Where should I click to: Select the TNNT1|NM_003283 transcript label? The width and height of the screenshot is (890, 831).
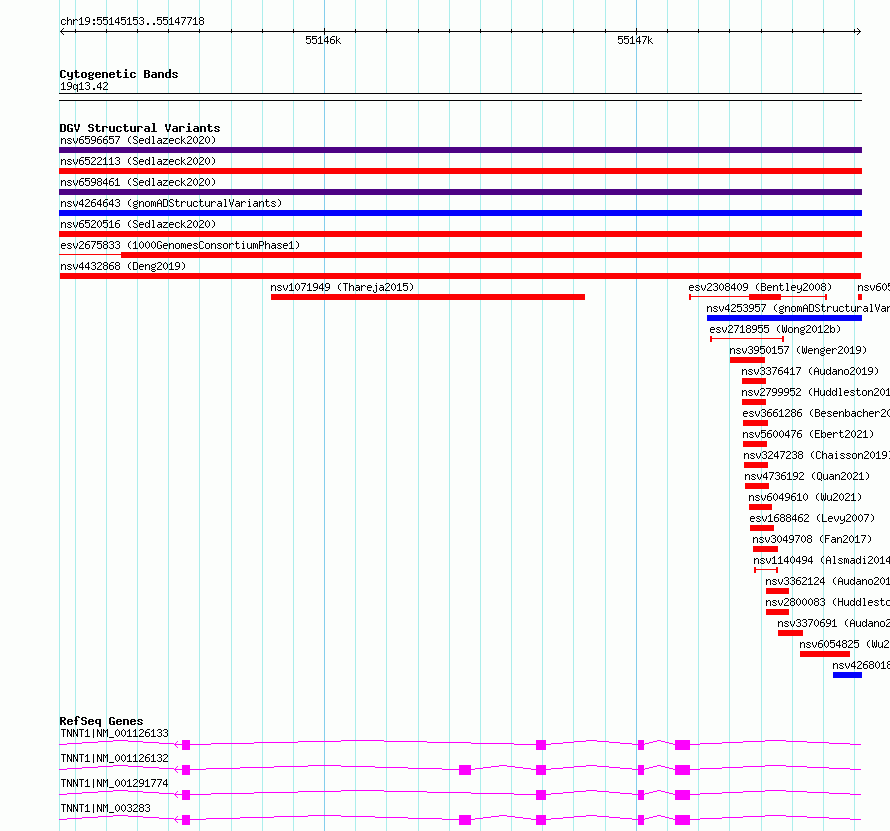[x=105, y=808]
